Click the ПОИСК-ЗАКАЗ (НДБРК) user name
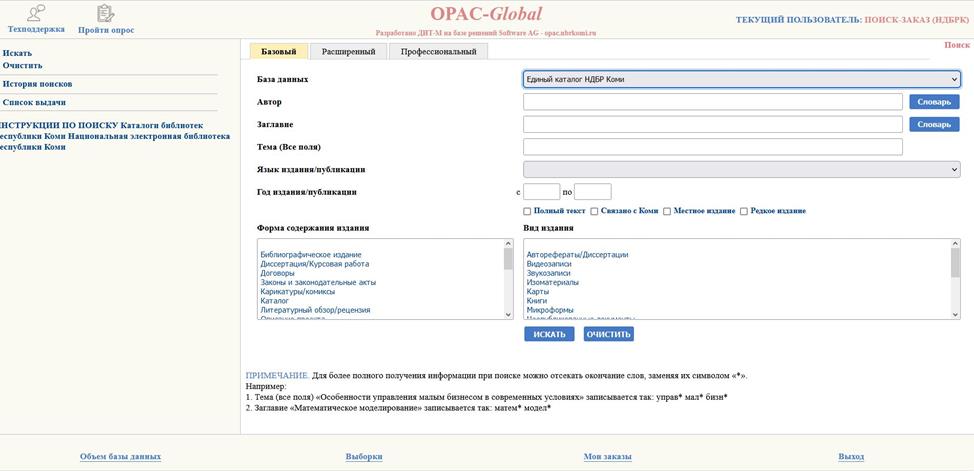 click(x=916, y=20)
